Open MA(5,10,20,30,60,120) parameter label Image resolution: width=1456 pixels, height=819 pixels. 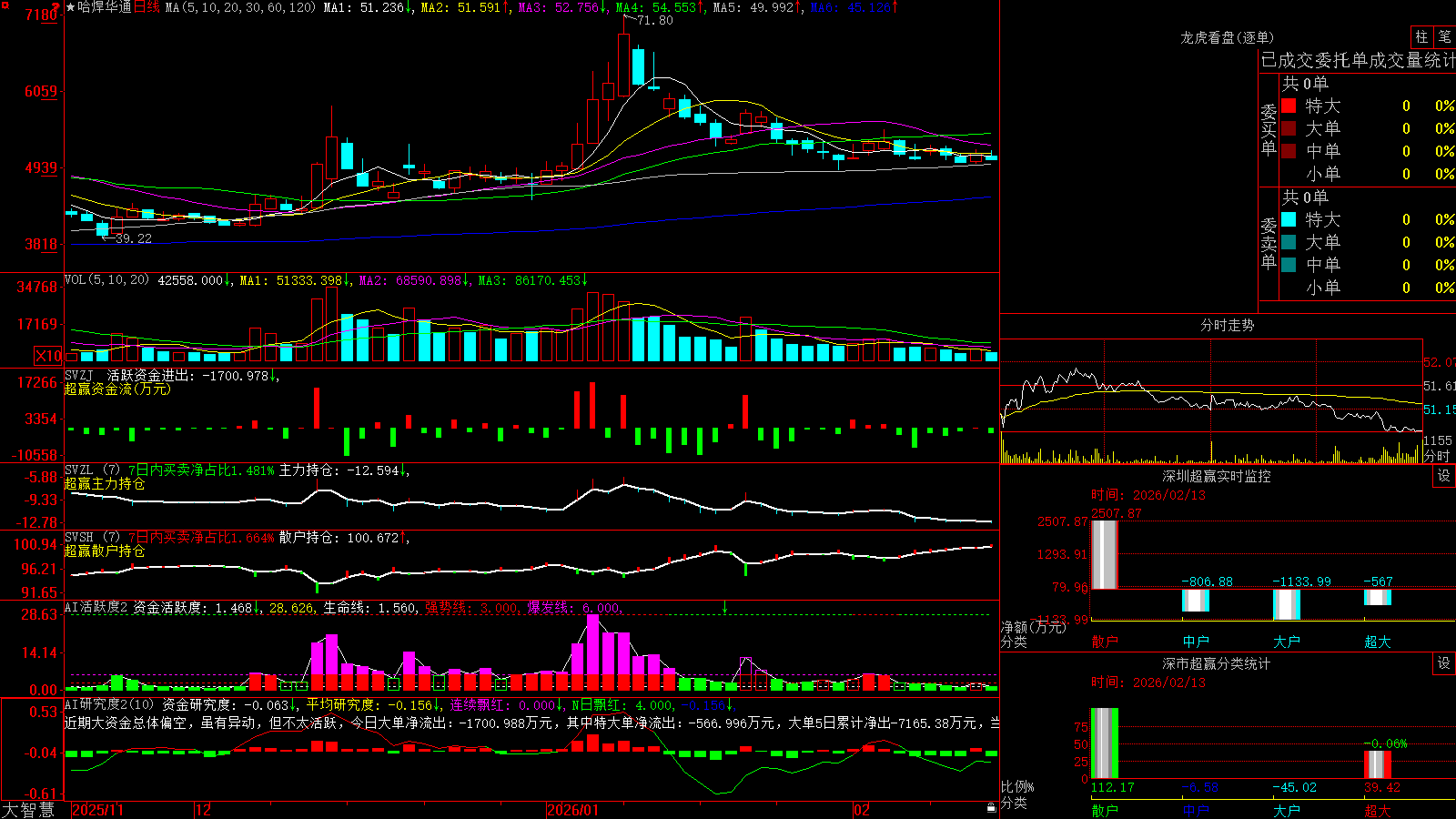[x=241, y=7]
